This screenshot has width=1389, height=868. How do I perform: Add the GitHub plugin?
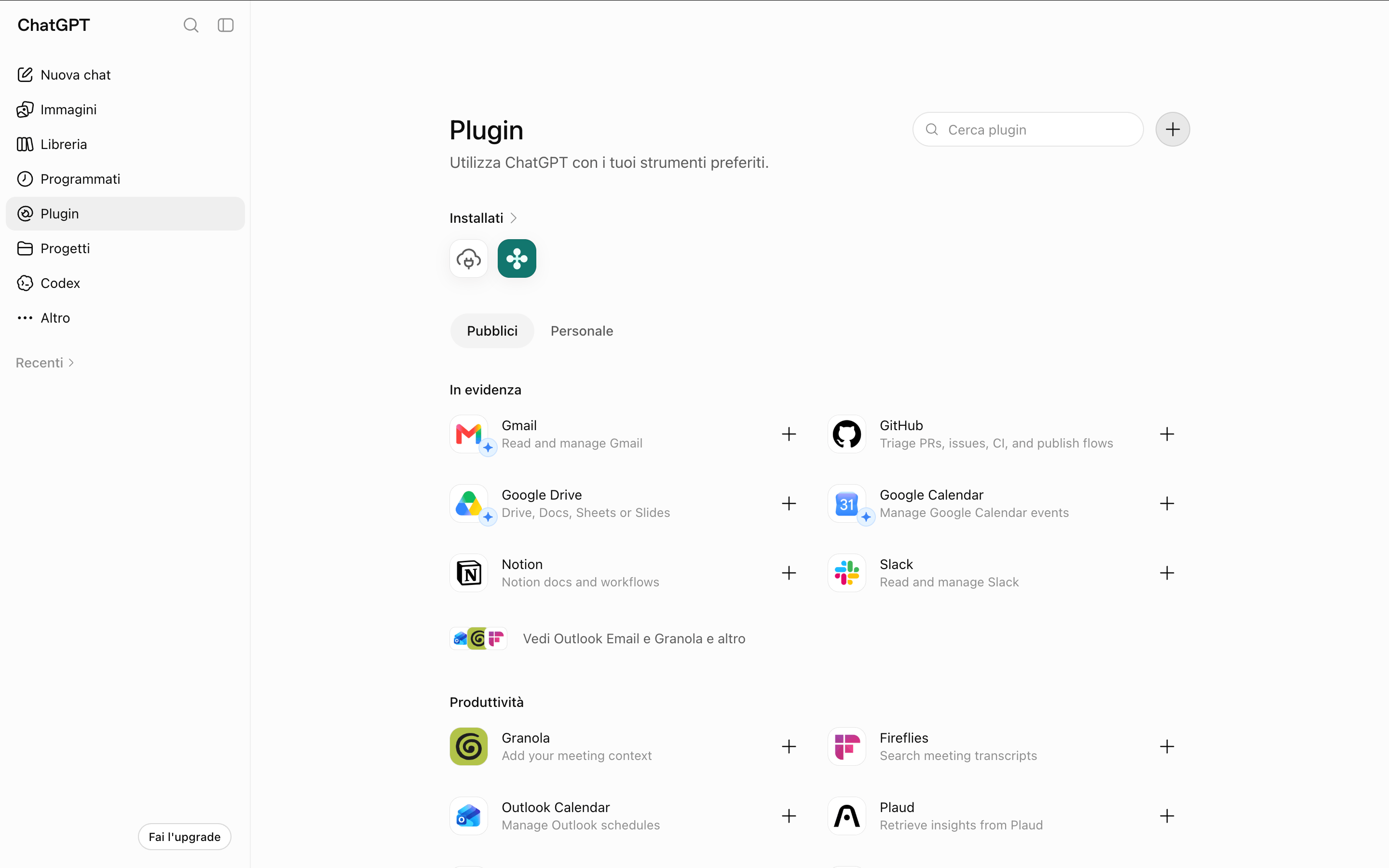tap(1167, 434)
